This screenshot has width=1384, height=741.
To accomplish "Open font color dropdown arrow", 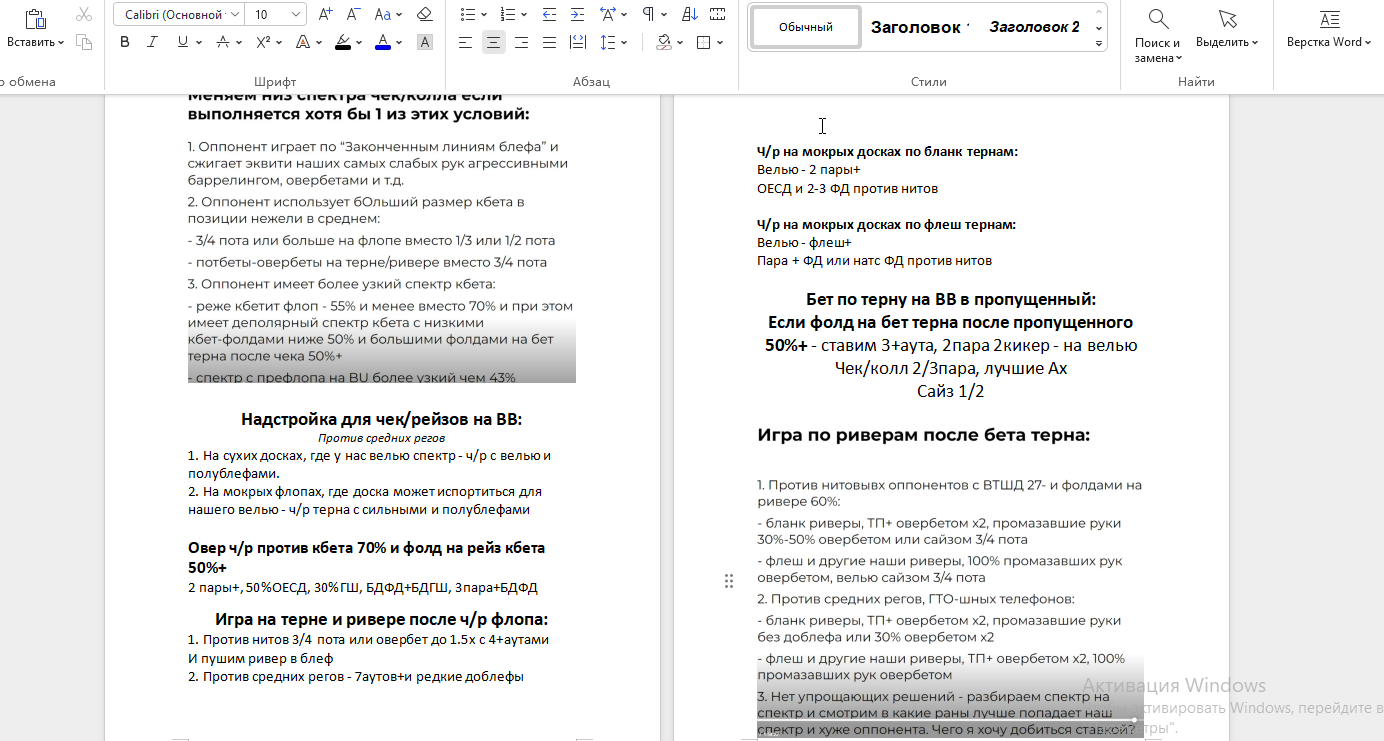I will 400,42.
